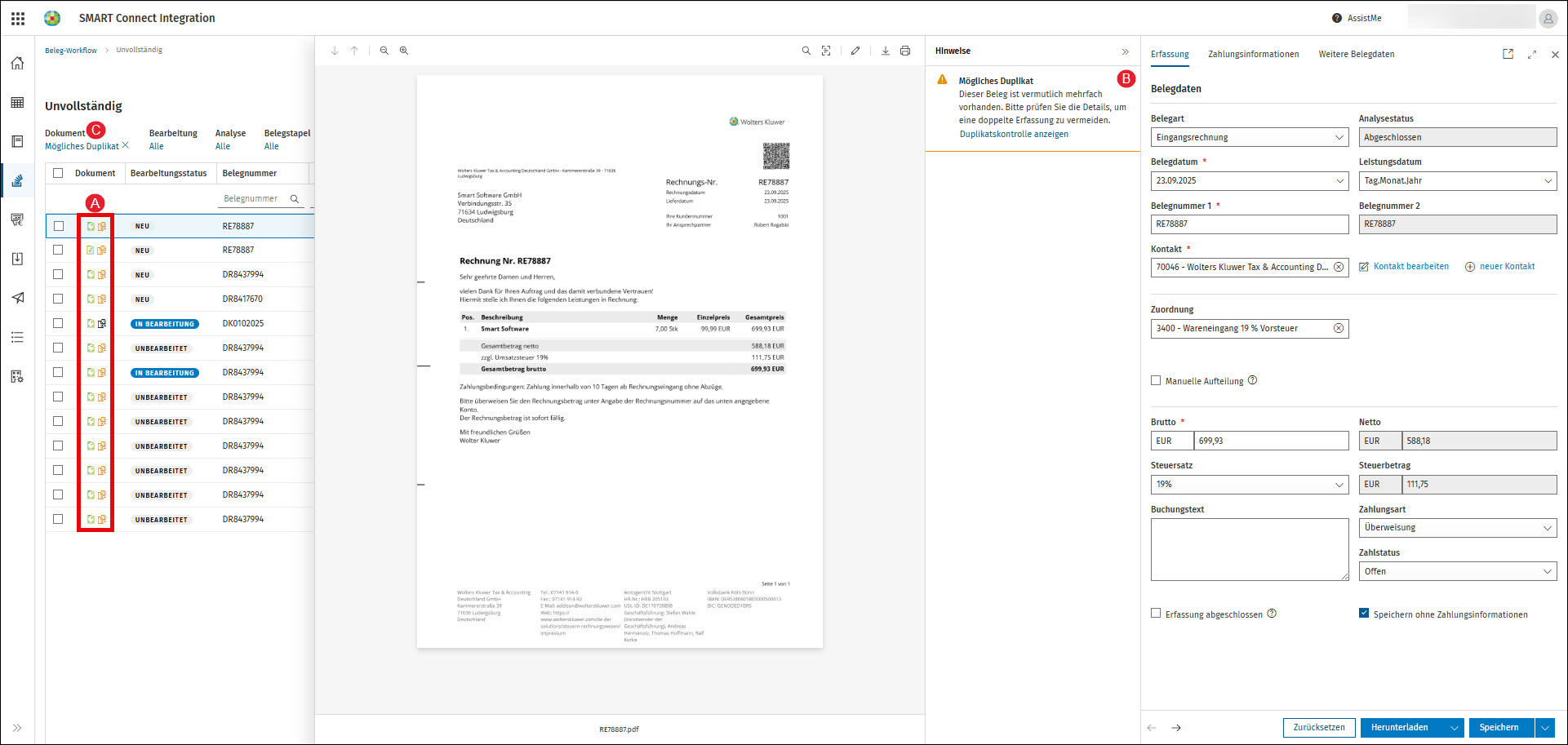This screenshot has width=1568, height=745.
Task: Show help for Manuelle Aufteilung
Action: pos(1253,380)
